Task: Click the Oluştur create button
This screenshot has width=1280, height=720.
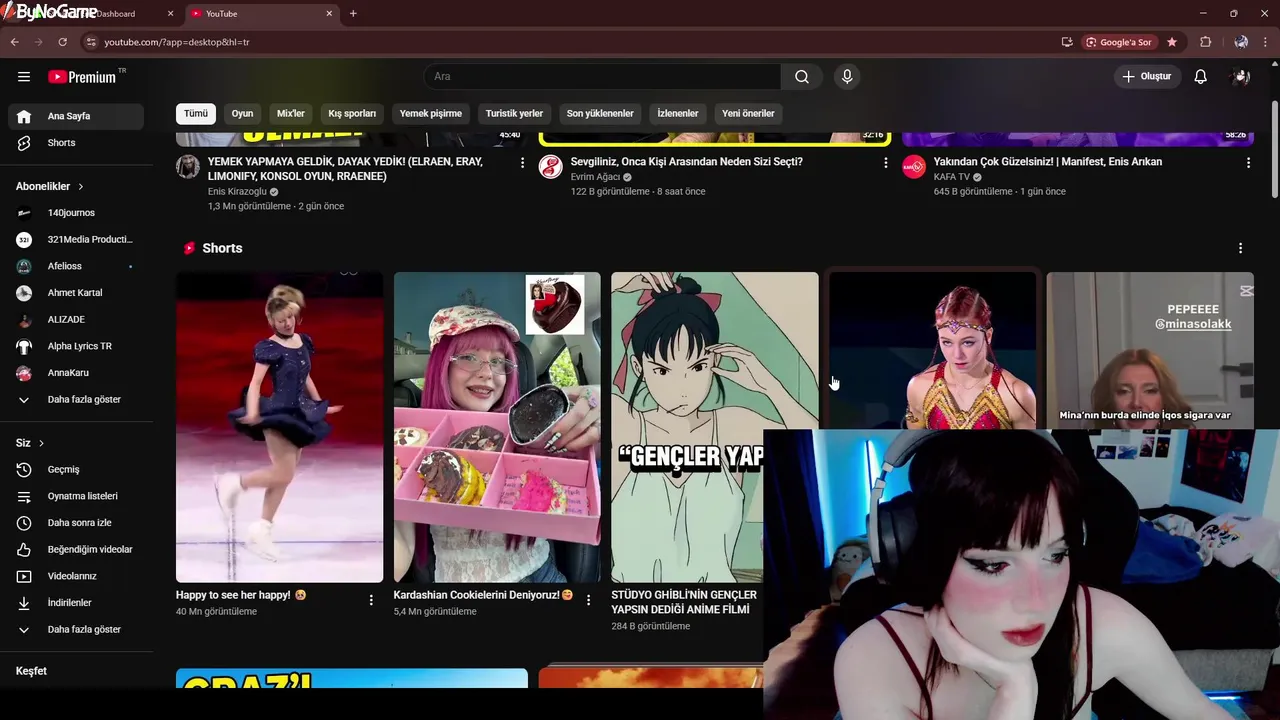Action: tap(1147, 77)
